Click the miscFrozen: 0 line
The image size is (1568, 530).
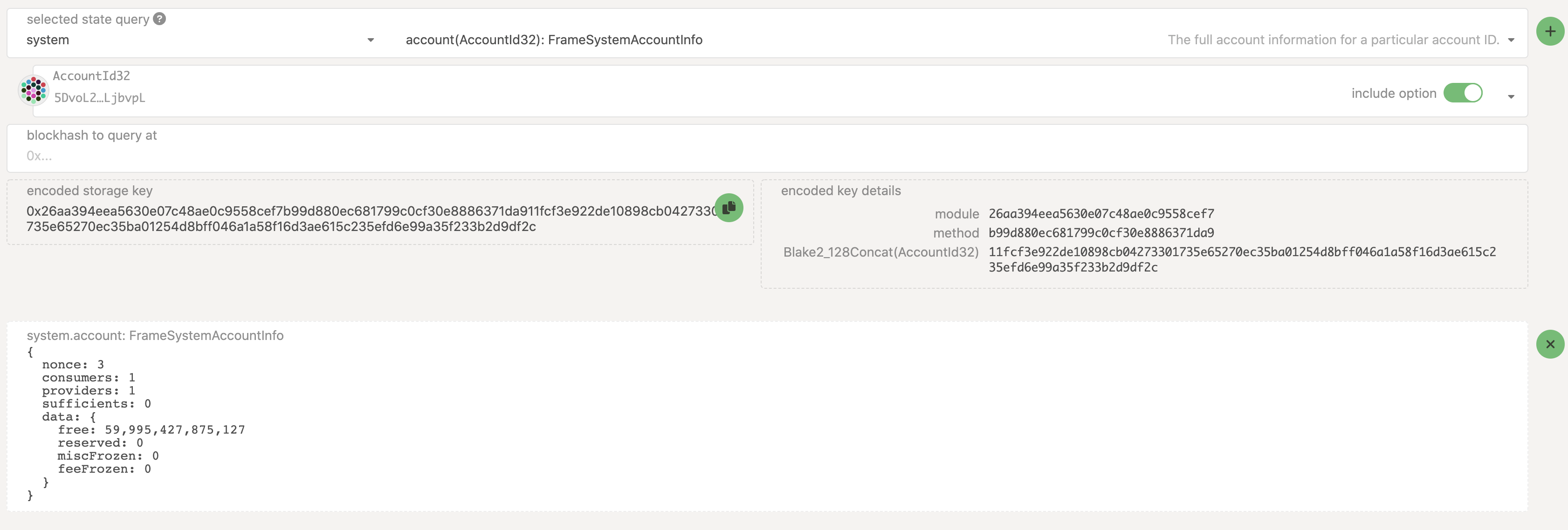[108, 456]
